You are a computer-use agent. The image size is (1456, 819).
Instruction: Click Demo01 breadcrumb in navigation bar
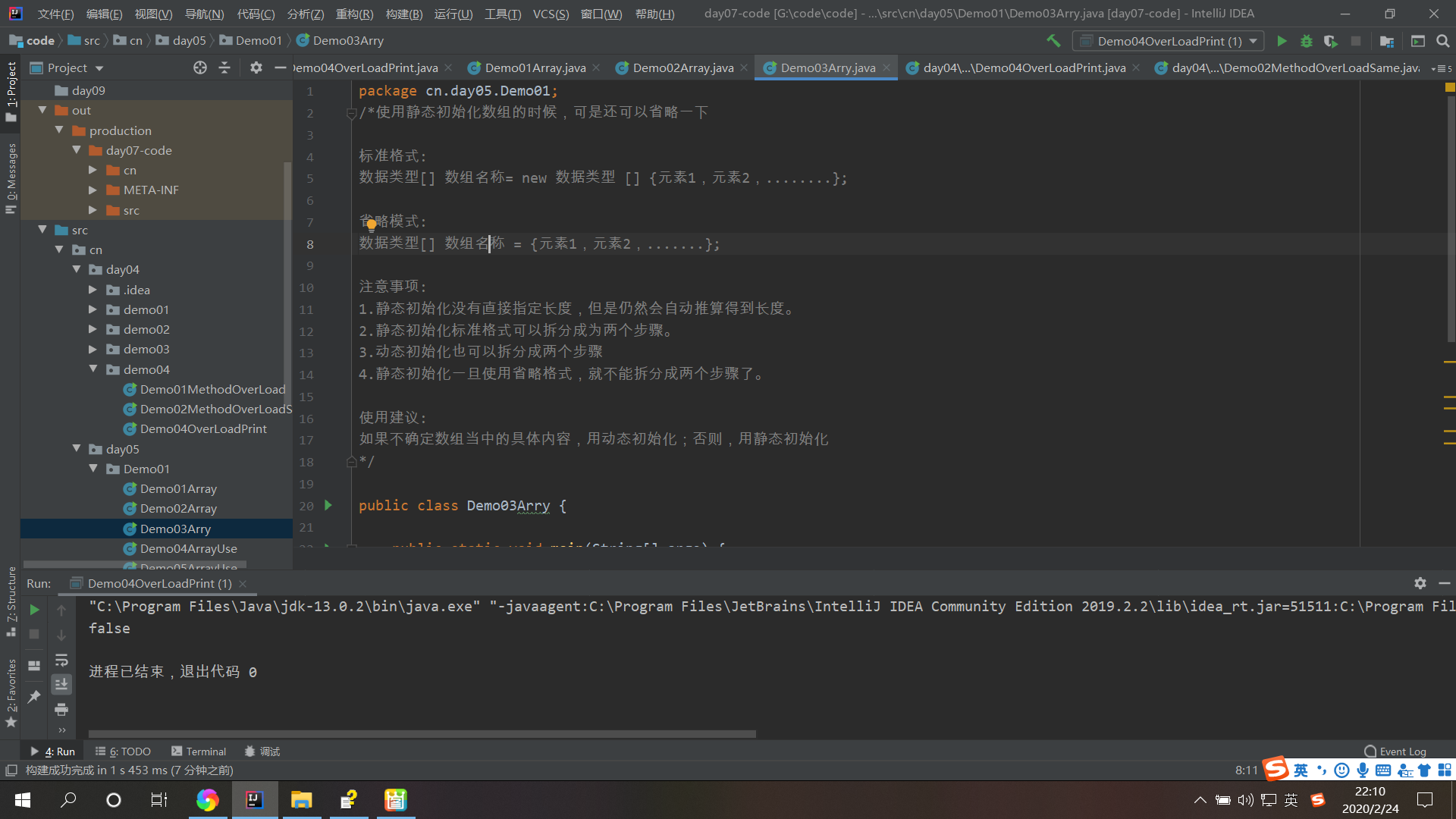[x=251, y=40]
